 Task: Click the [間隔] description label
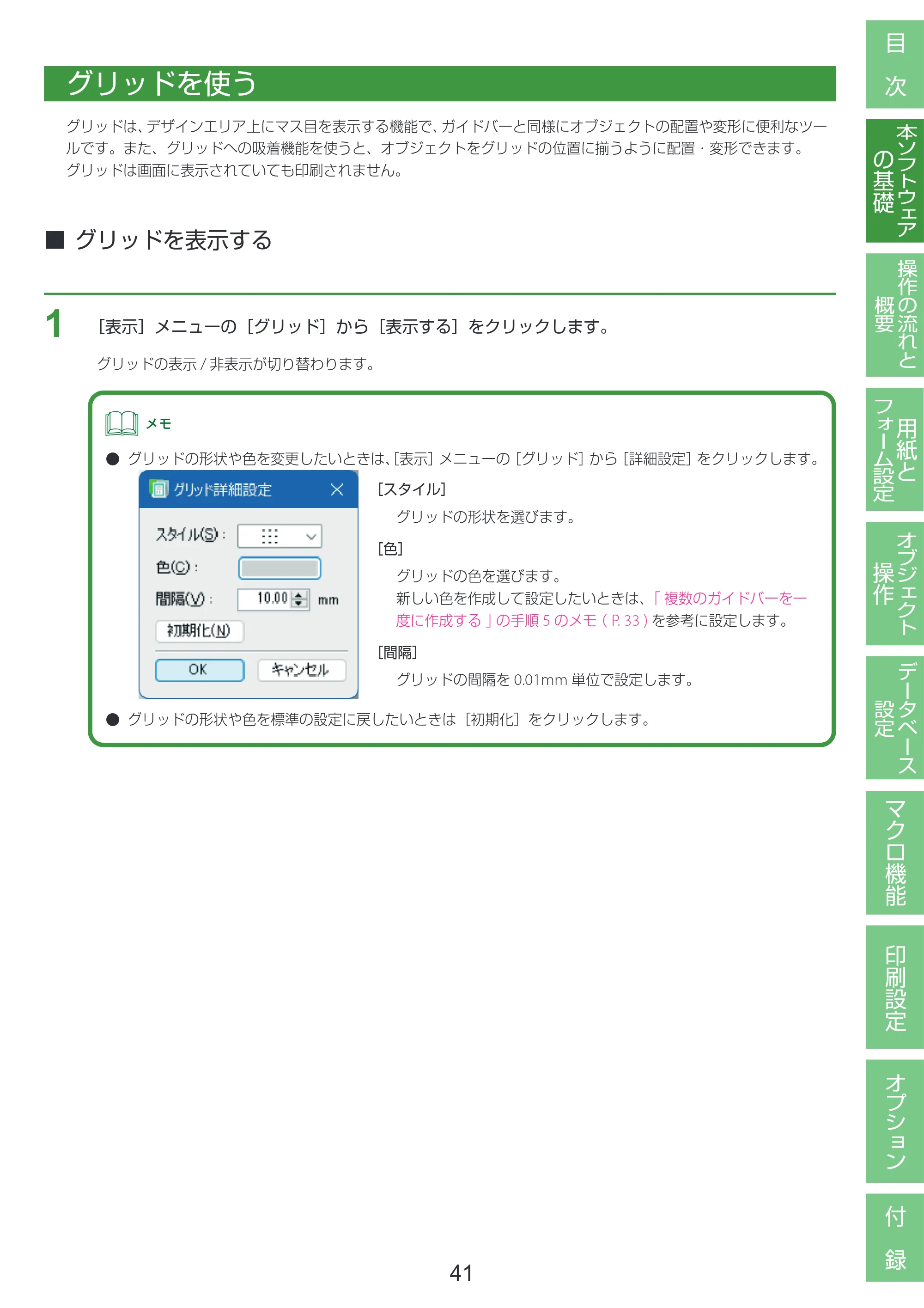[397, 652]
